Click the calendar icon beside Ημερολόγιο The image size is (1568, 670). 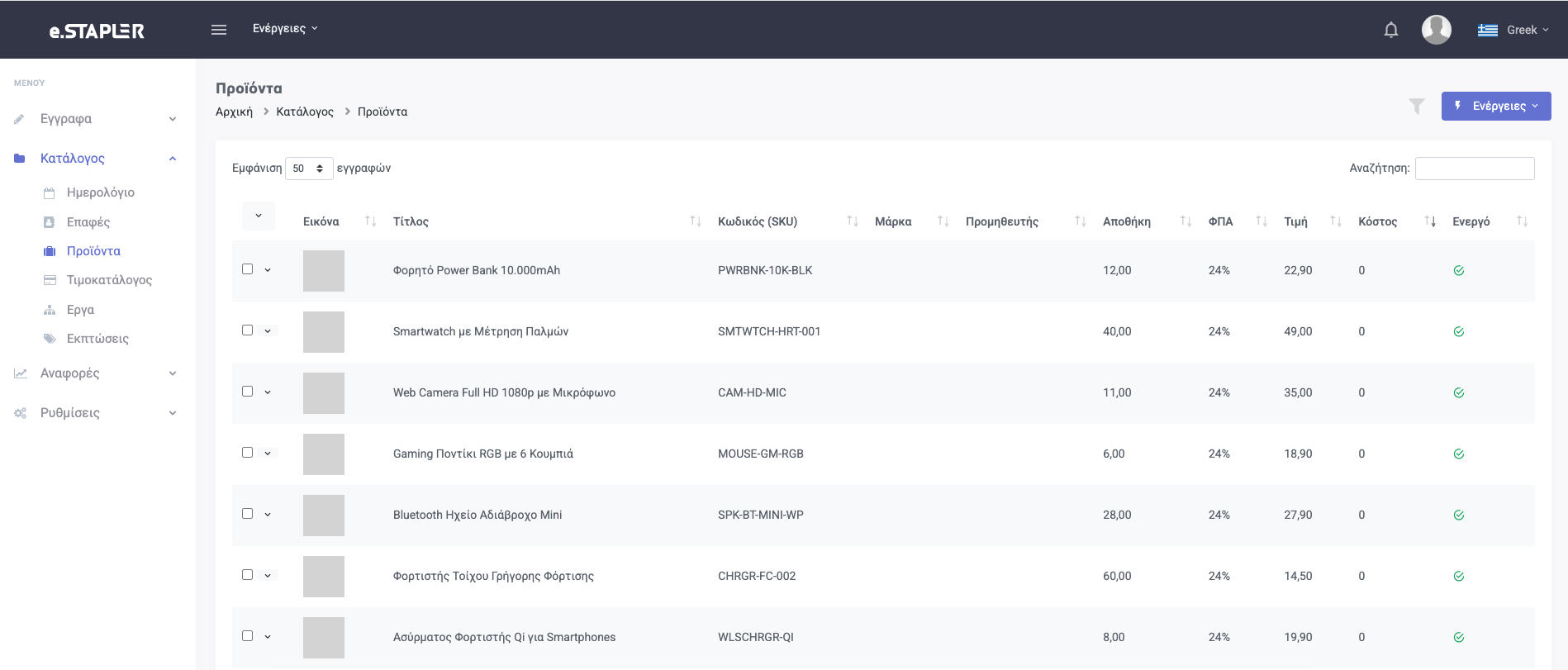coord(50,192)
